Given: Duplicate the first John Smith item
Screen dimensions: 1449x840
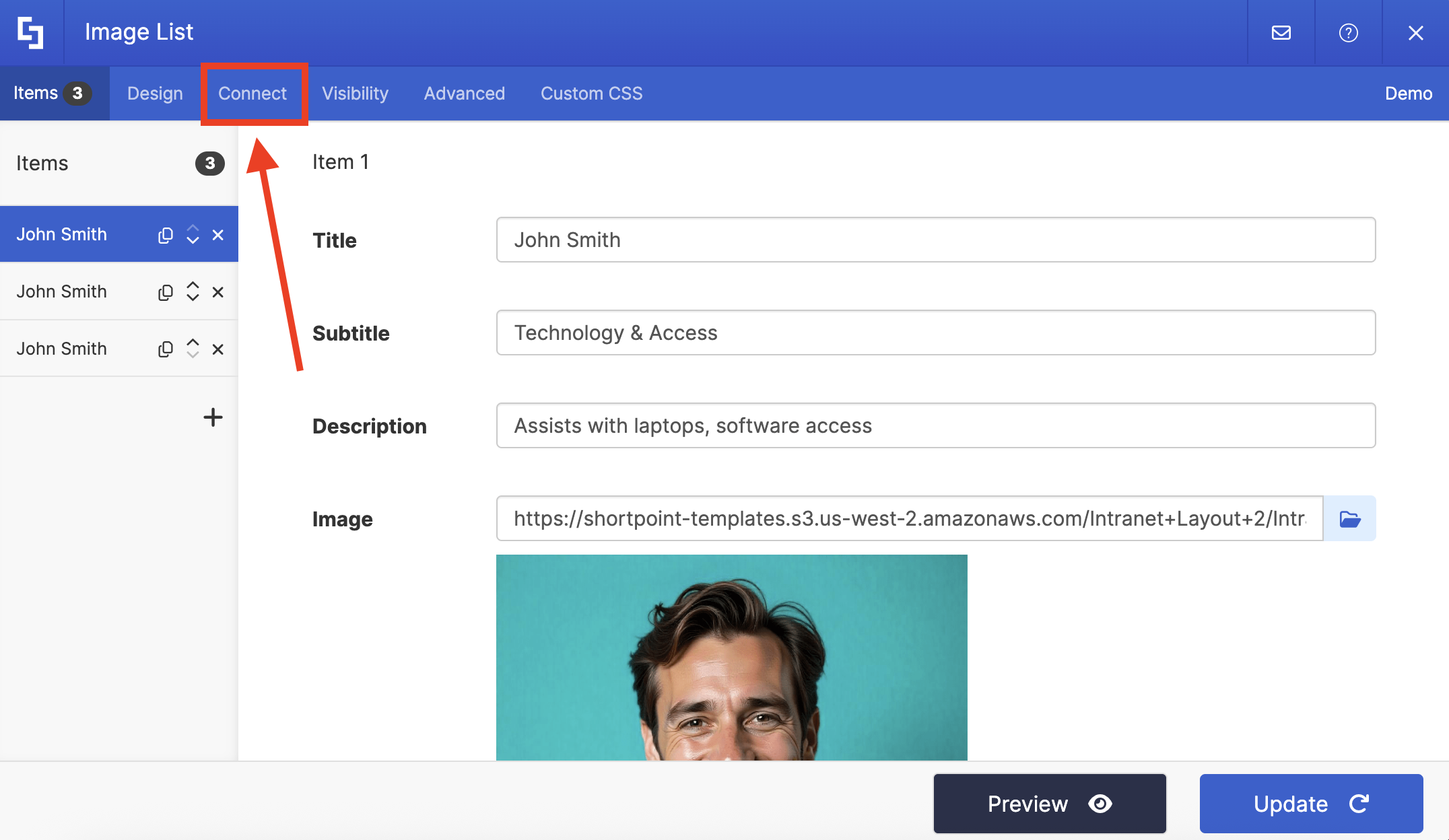Looking at the screenshot, I should tap(166, 235).
